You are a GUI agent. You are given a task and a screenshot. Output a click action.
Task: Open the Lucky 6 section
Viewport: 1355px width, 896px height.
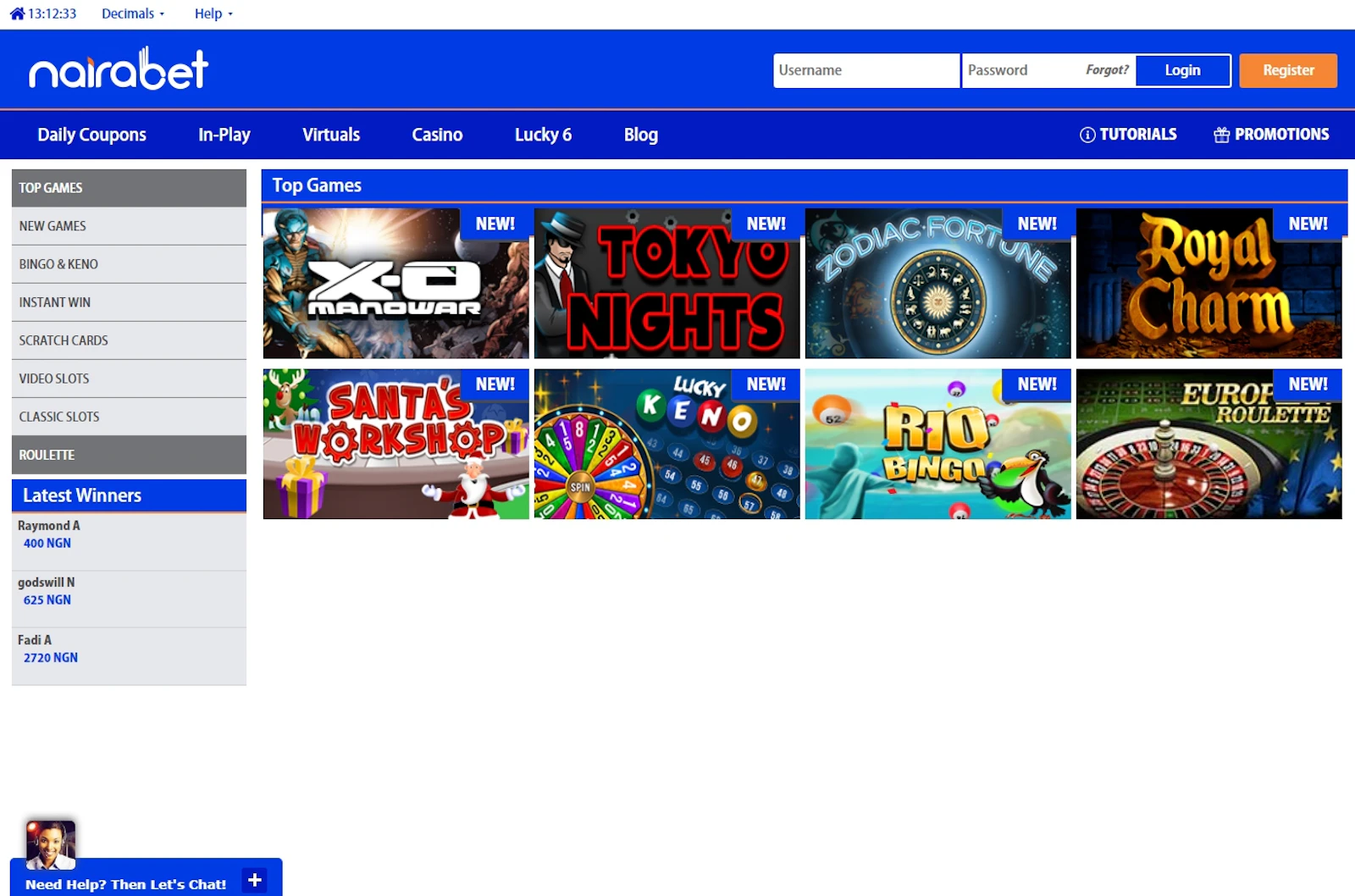click(543, 135)
